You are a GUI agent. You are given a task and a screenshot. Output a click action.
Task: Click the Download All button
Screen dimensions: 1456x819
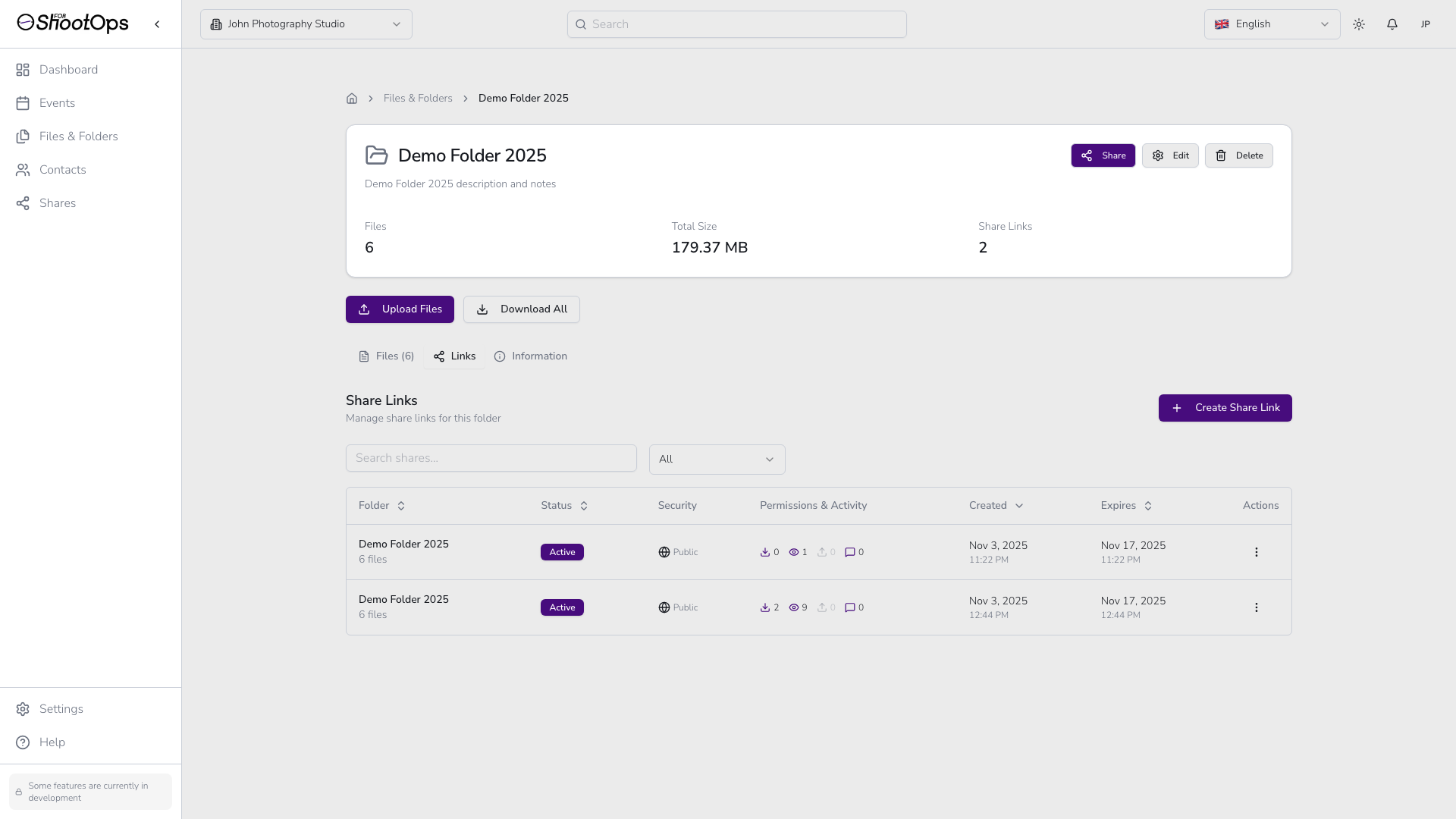point(521,309)
